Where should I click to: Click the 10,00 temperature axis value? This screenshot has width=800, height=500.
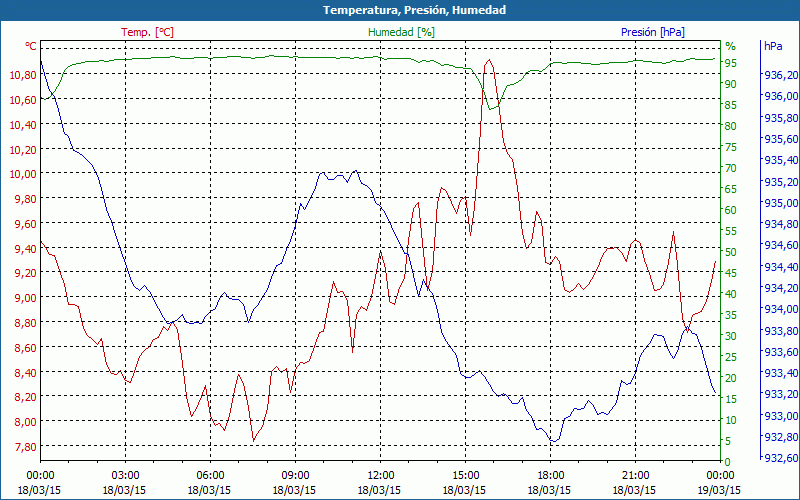pyautogui.click(x=23, y=174)
